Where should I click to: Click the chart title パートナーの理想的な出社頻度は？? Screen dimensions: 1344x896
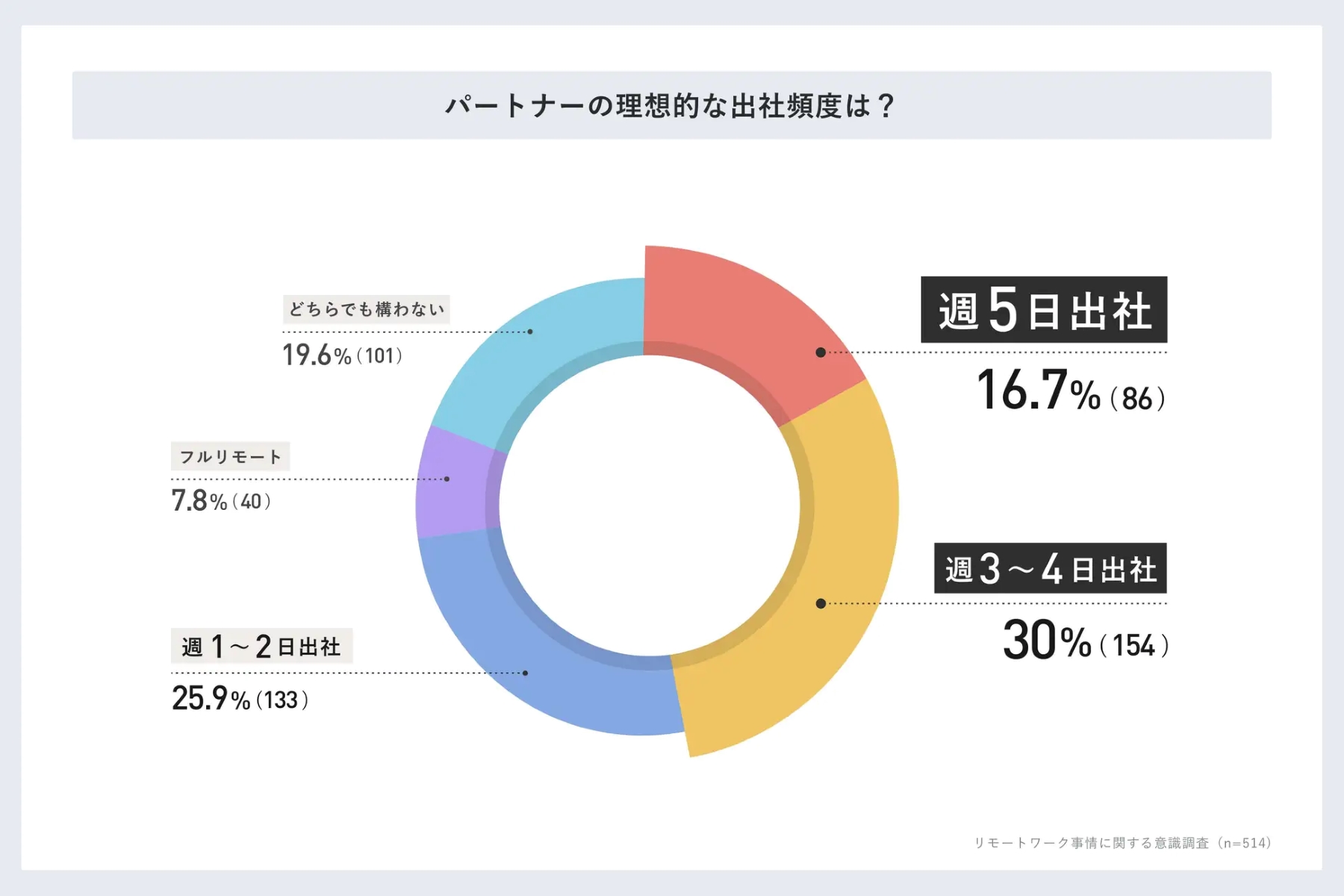671,106
